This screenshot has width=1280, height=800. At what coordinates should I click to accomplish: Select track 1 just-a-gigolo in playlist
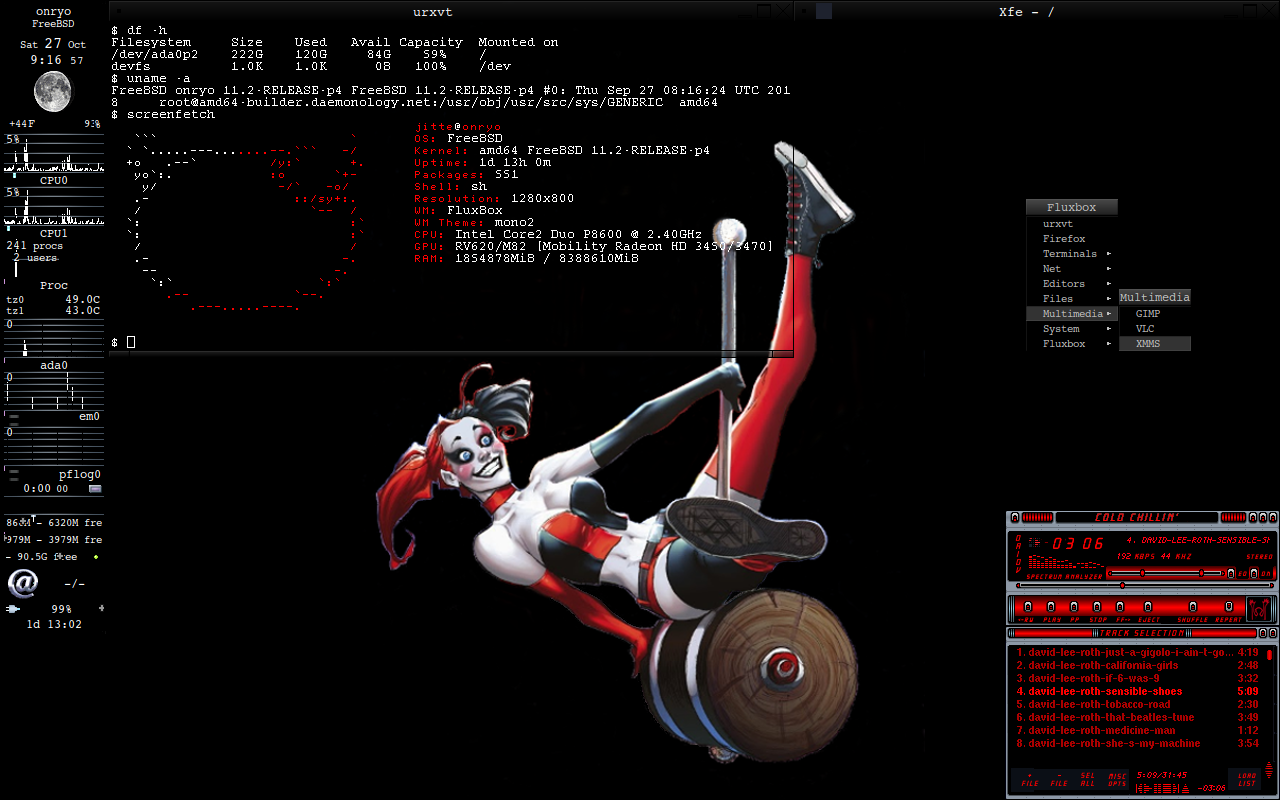point(1137,652)
